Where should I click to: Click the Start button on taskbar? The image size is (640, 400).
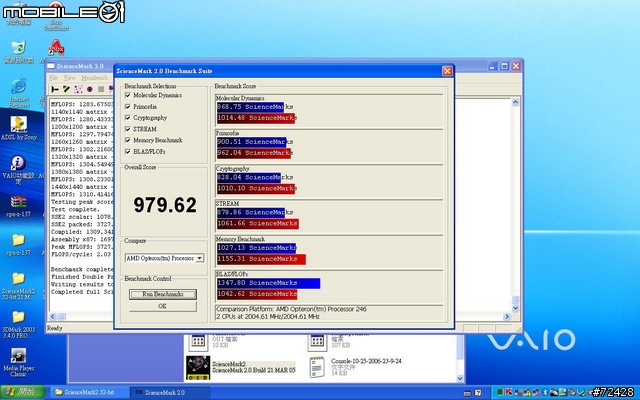click(x=22, y=392)
